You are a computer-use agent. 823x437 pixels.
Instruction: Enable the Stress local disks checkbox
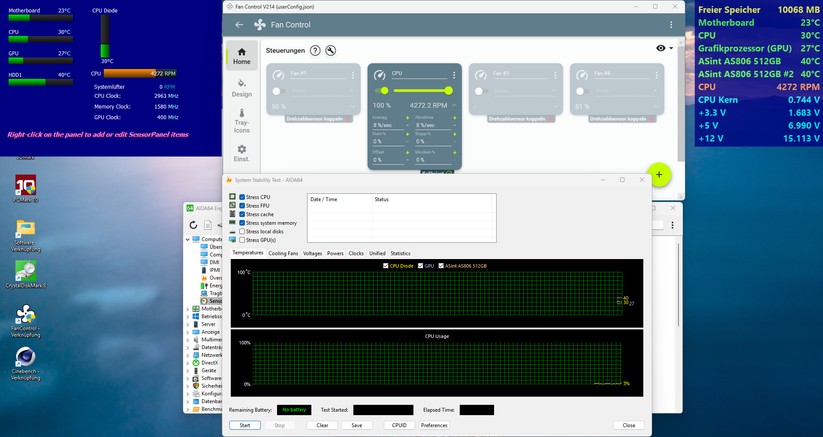coord(242,231)
